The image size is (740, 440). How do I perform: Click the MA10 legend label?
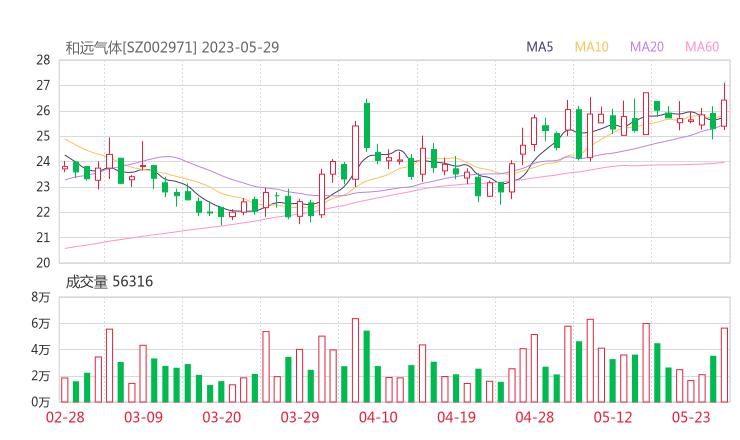point(591,47)
